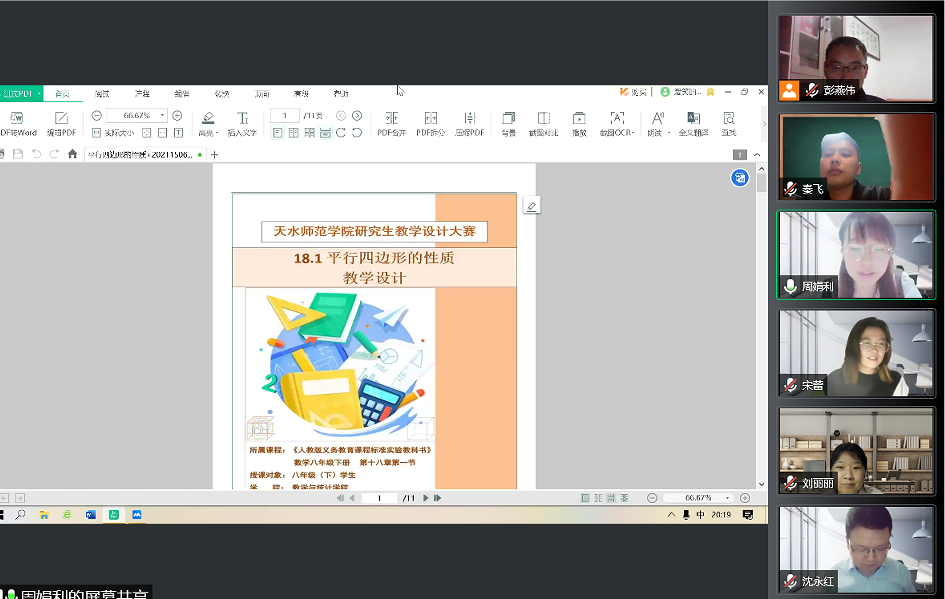Open the Edit PDF tool

tap(61, 118)
